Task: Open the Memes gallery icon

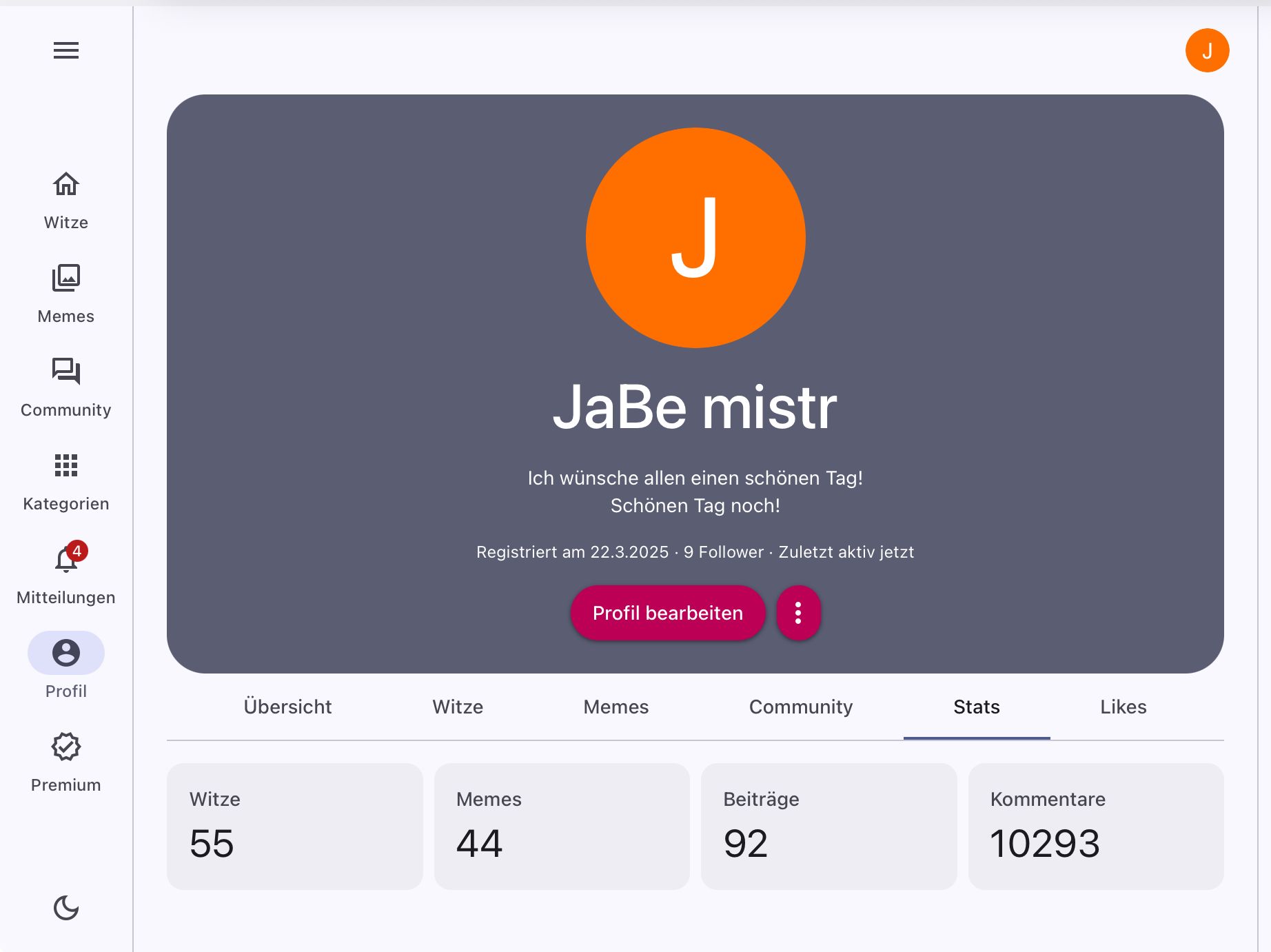Action: (x=66, y=278)
